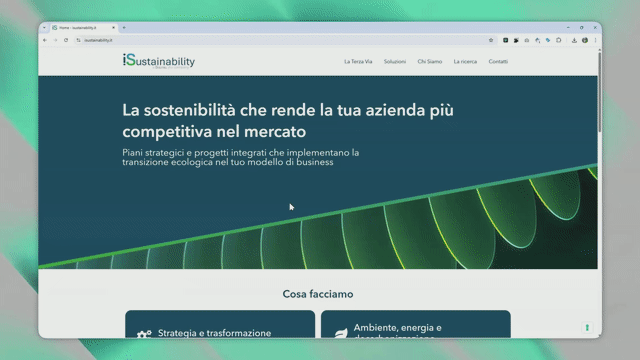Bookmark this page with the star icon
This screenshot has height=360, width=640.
pos(491,40)
